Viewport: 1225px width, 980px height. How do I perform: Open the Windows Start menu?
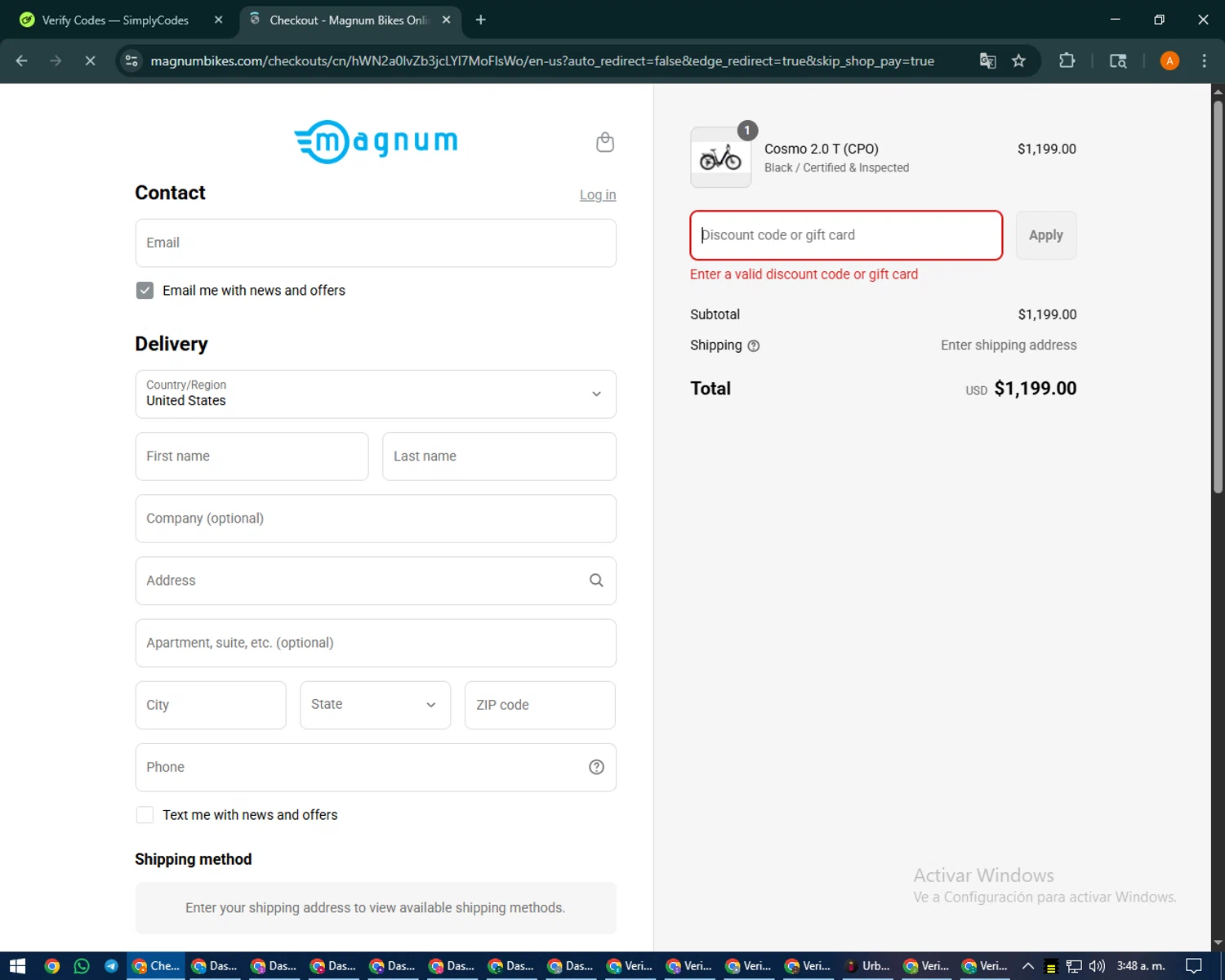(x=18, y=966)
